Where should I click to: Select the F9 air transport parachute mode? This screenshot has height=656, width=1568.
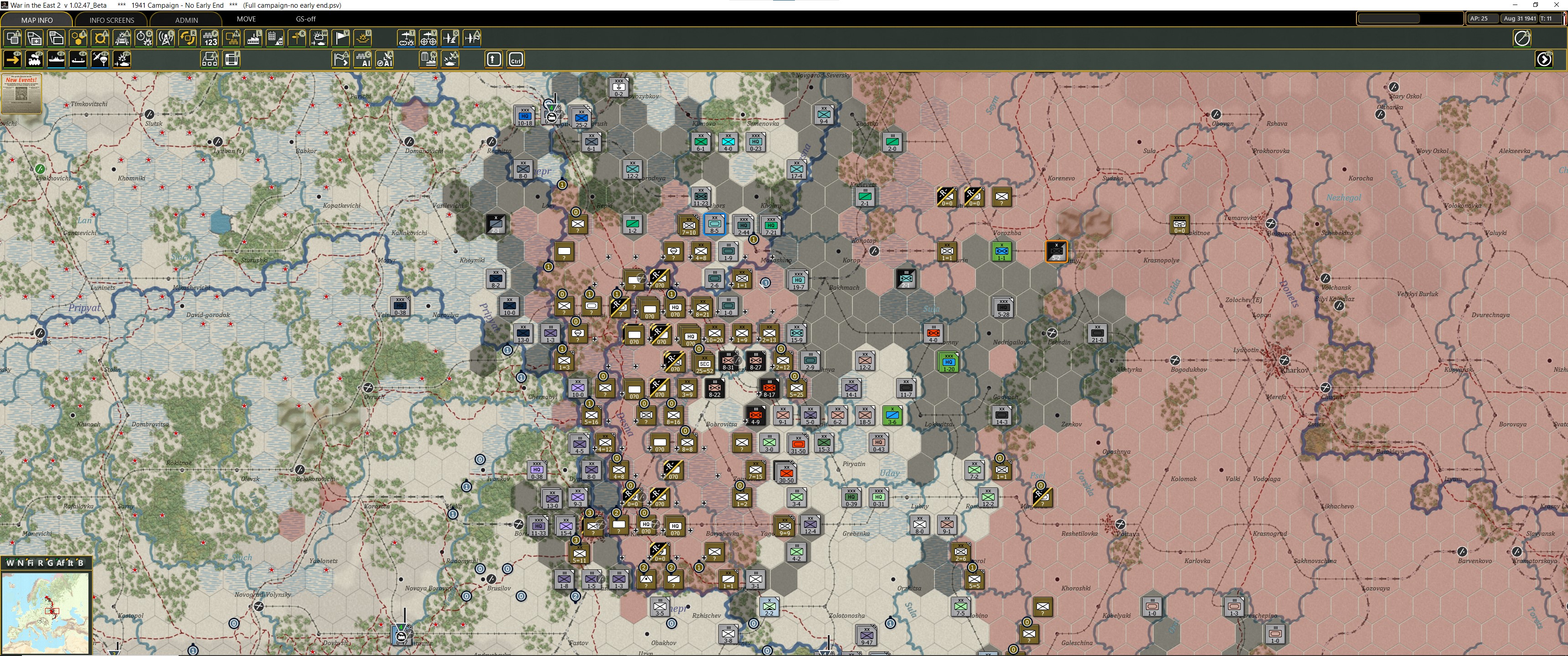(100, 59)
